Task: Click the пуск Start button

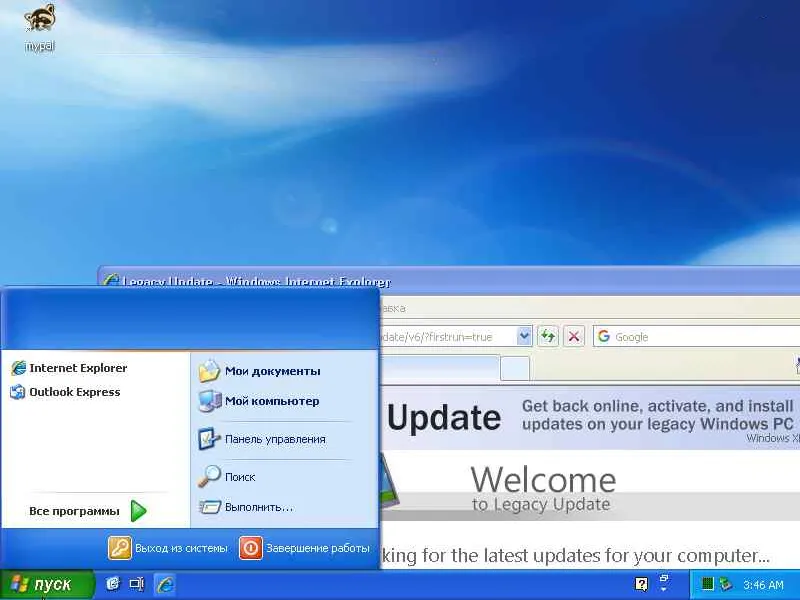Action: [x=47, y=585]
